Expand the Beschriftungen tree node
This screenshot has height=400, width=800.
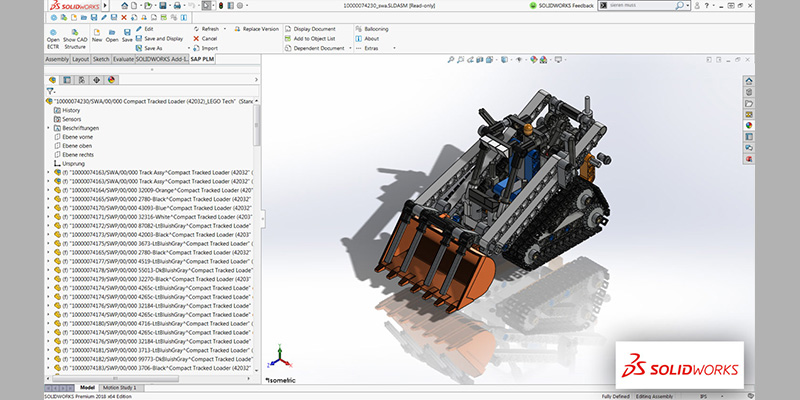pyautogui.click(x=49, y=128)
